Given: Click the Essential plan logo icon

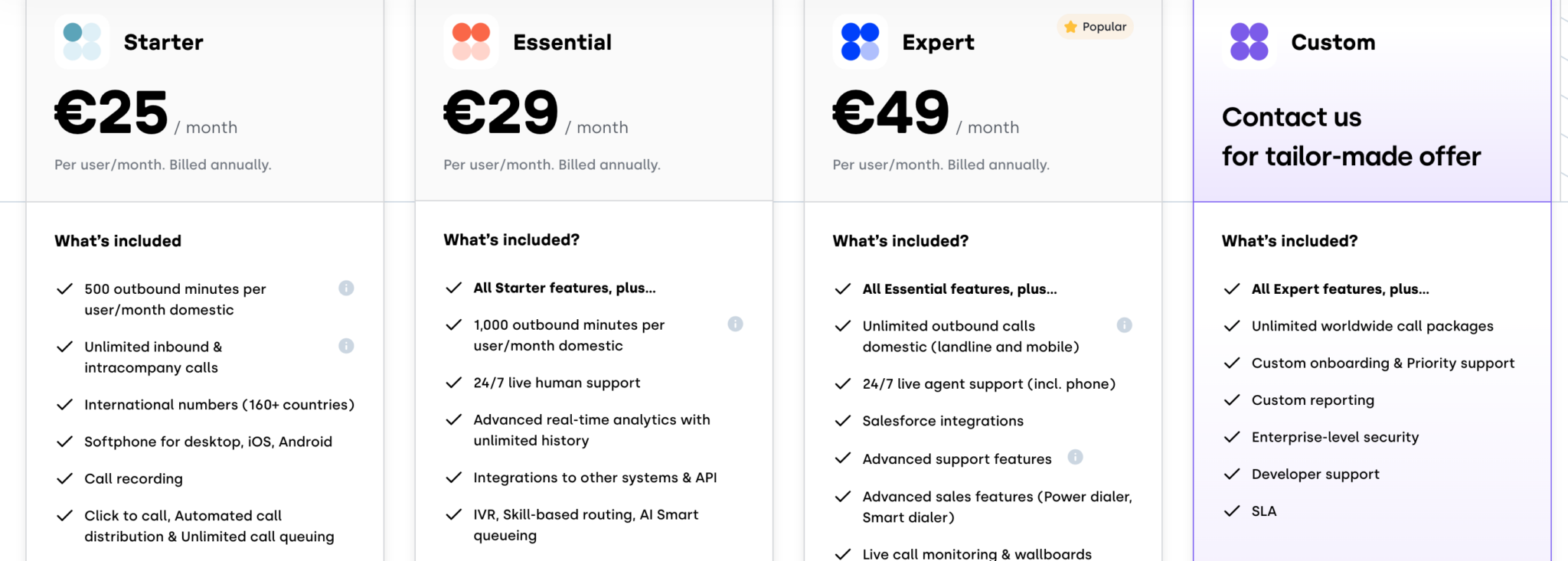Looking at the screenshot, I should 471,41.
